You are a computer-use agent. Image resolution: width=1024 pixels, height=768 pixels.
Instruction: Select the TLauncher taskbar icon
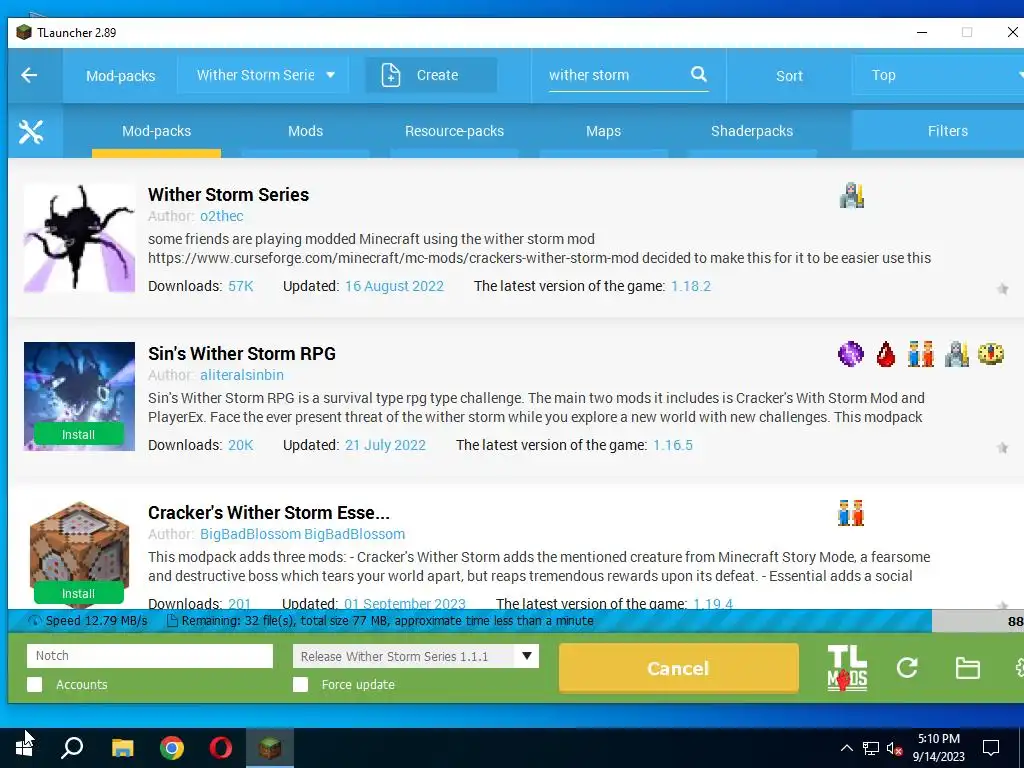click(x=270, y=748)
